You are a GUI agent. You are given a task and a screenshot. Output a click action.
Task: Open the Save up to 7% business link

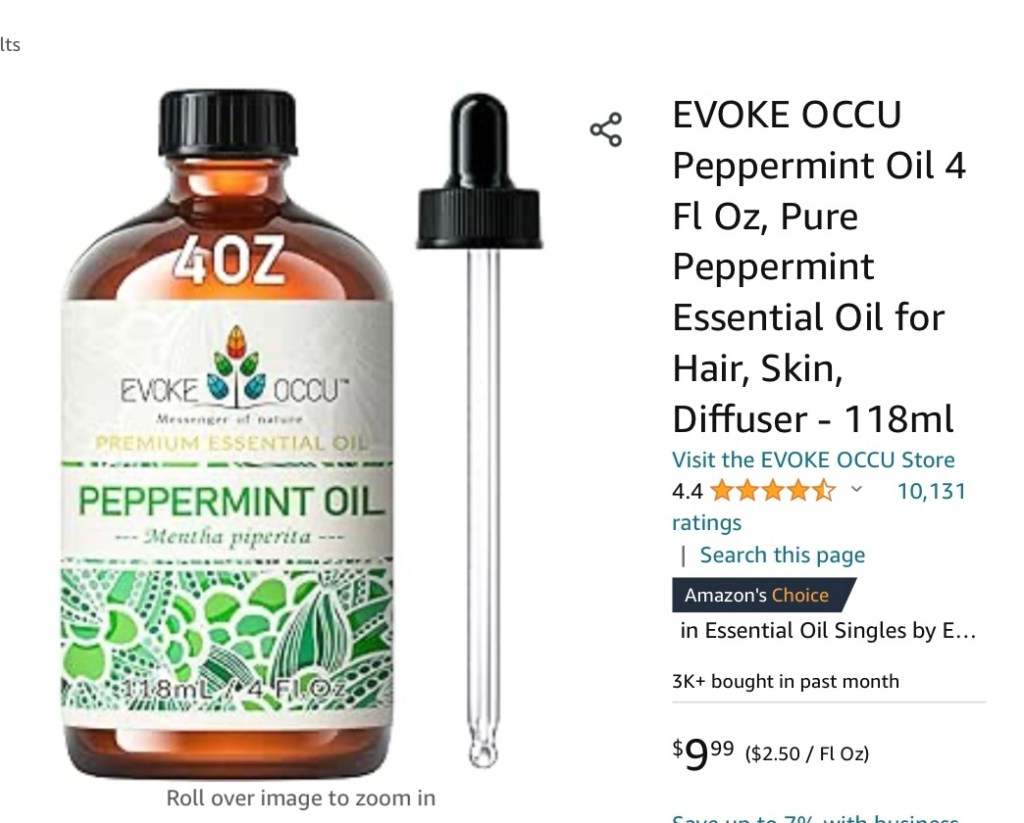tap(816, 818)
